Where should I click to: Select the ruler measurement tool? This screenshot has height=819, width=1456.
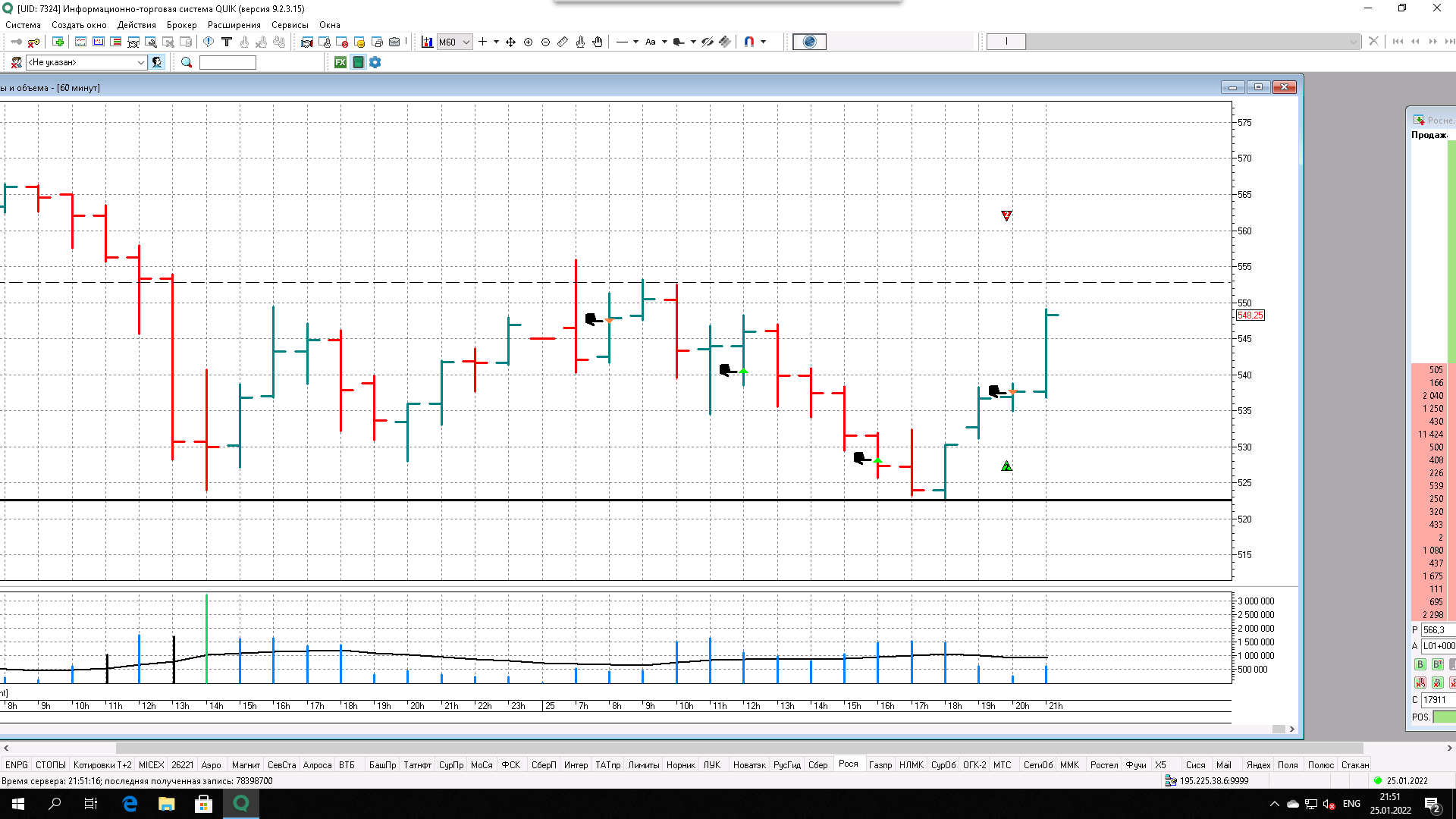coord(563,42)
